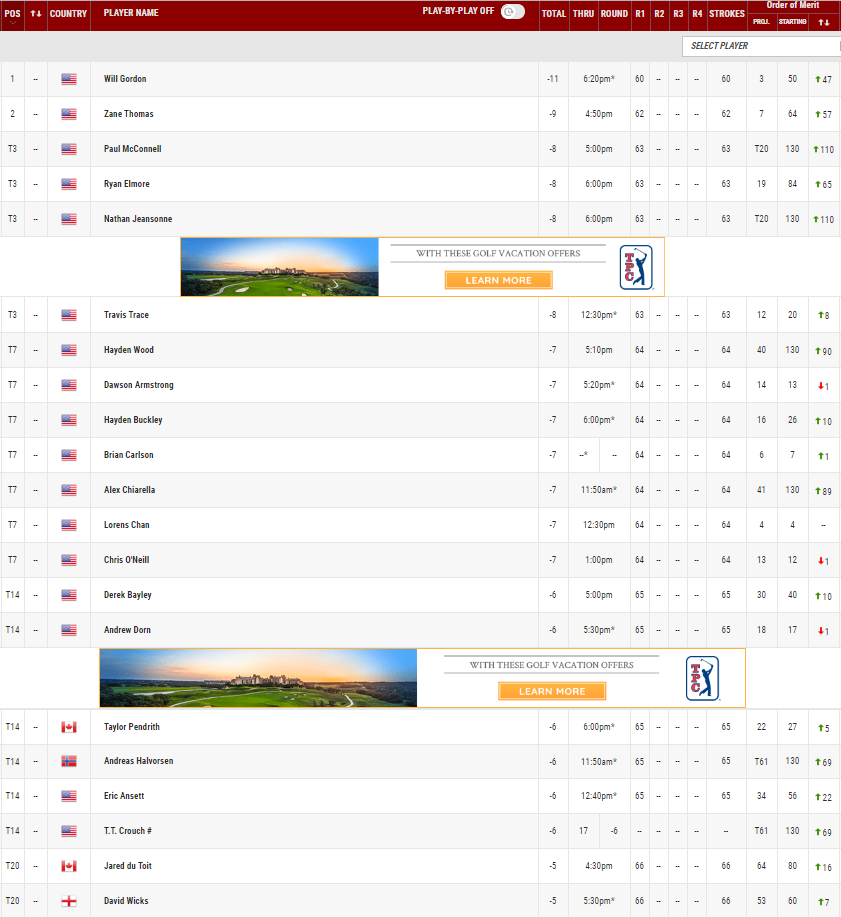This screenshot has height=917, width=841.
Task: Click LEARN MORE in the lower ad banner
Action: point(552,691)
